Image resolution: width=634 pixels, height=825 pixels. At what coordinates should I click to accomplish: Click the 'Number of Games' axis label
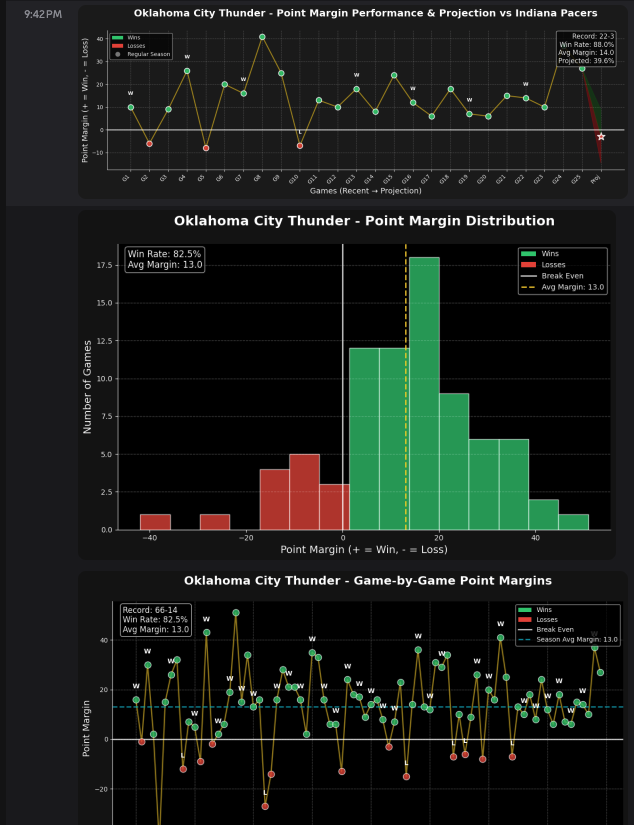[87, 387]
